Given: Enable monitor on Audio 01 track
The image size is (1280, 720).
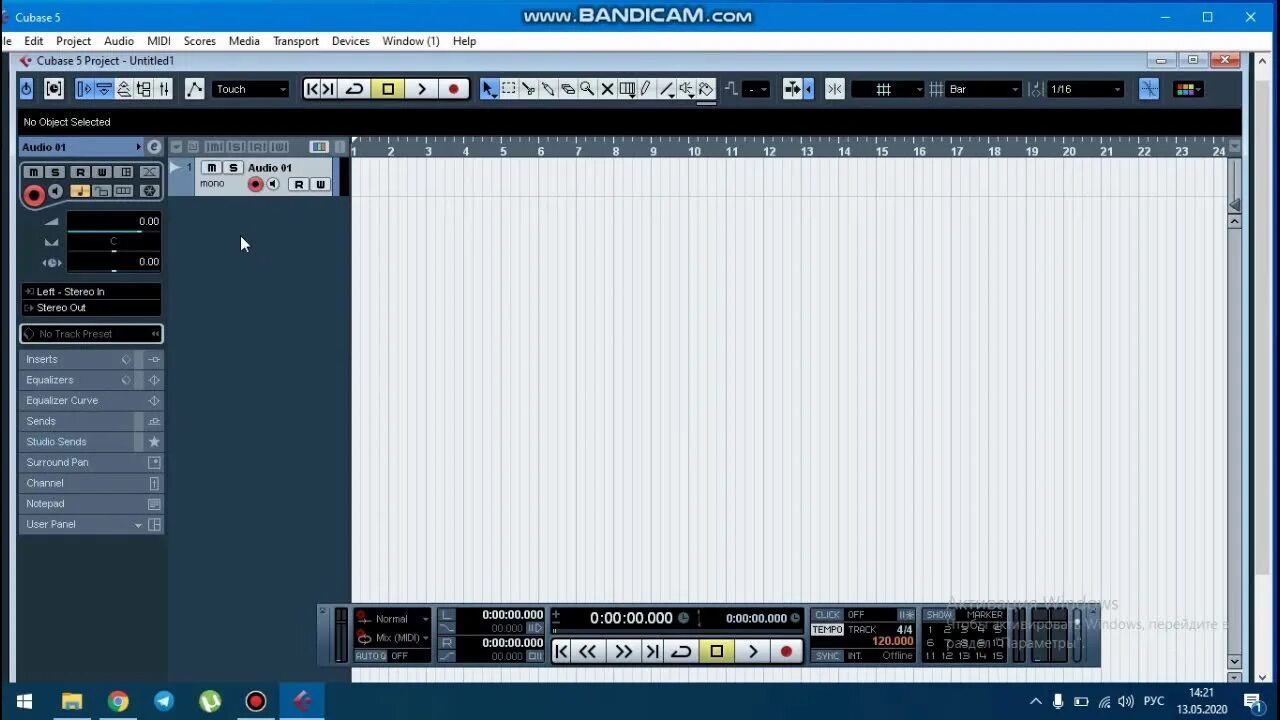Looking at the screenshot, I should [272, 184].
